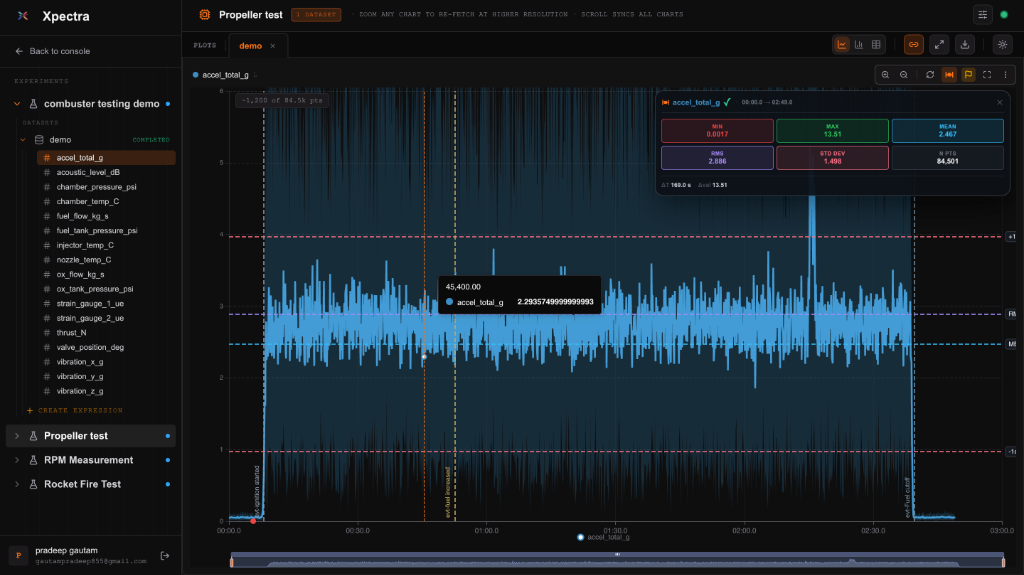Switch to the Plots tab
Viewport: 1024px width, 575px height.
click(x=204, y=46)
